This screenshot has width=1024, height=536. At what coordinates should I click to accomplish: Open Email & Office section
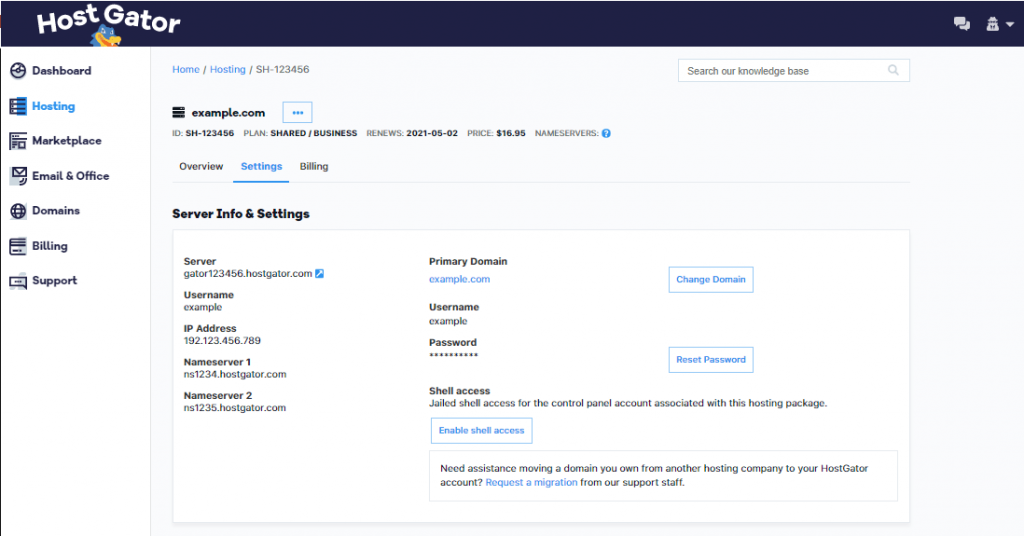(x=71, y=176)
